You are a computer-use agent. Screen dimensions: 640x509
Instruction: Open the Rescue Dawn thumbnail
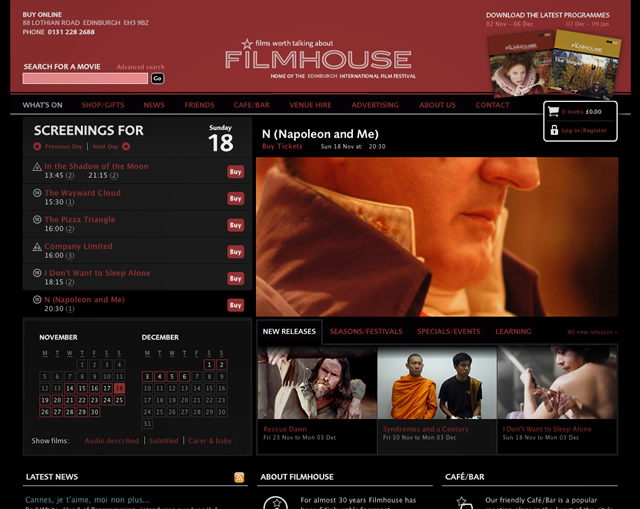tap(317, 382)
